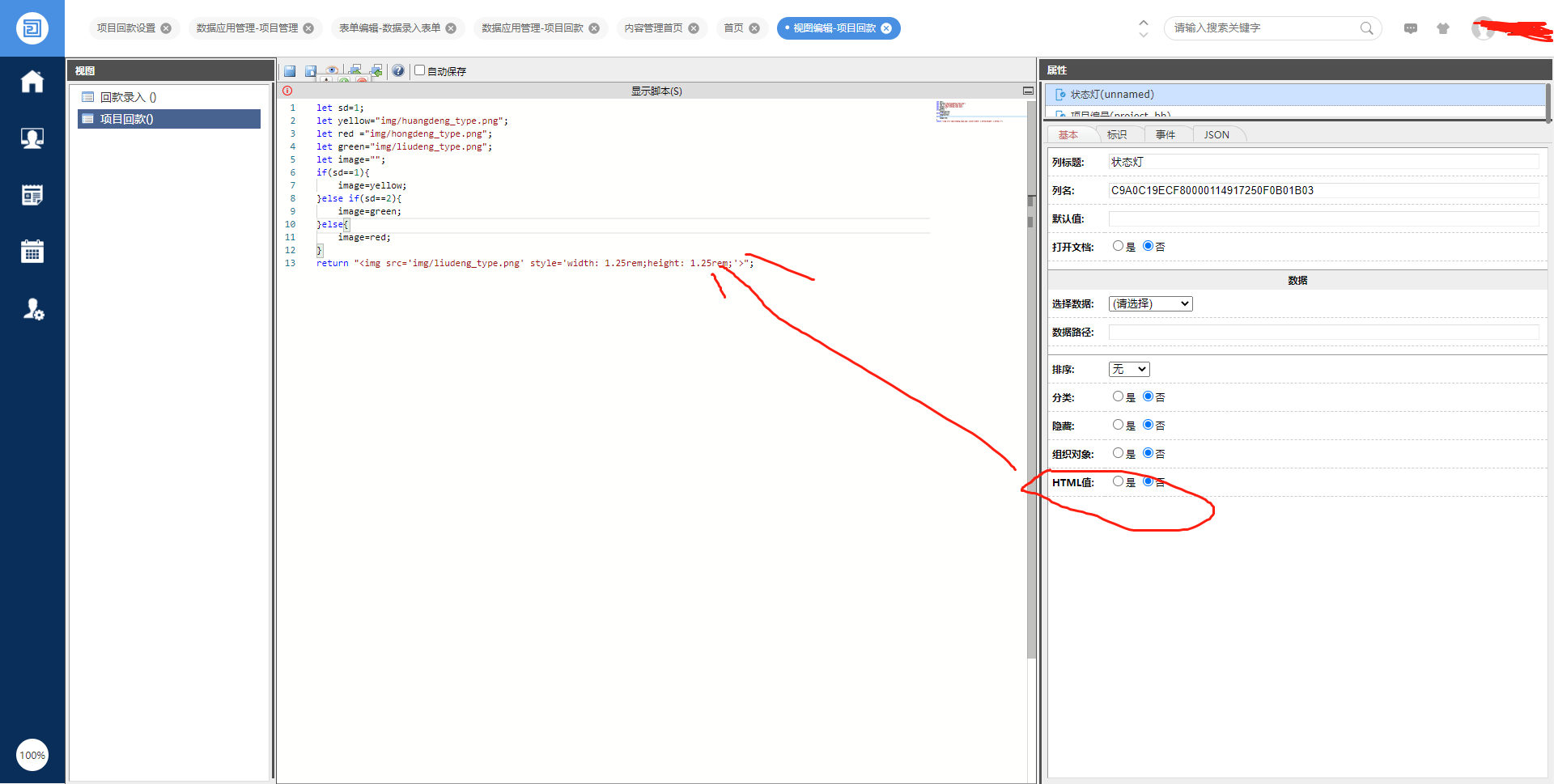The image size is (1554, 784).
Task: Switch to 首页 tab
Action: (733, 28)
